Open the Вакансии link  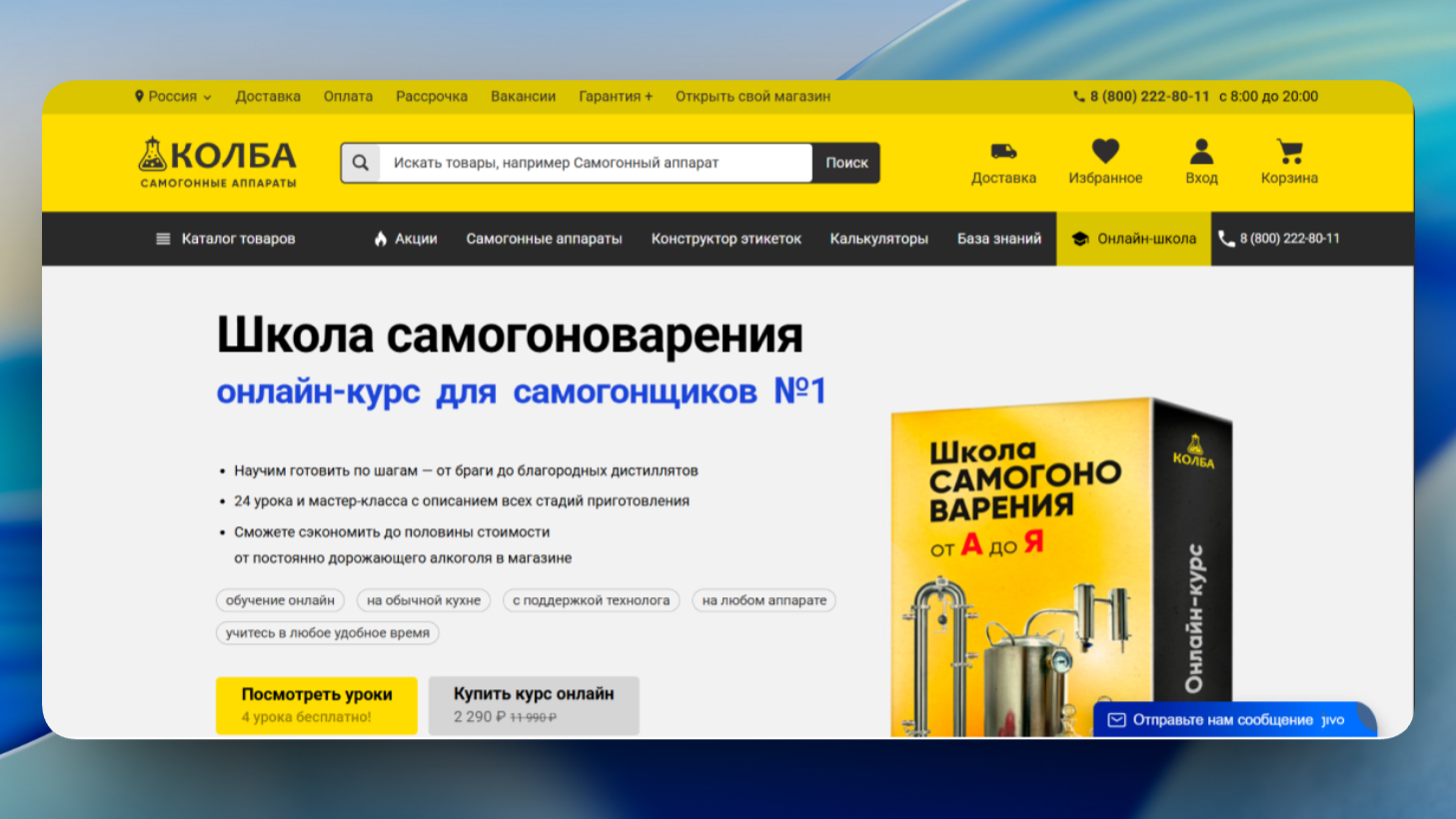(x=523, y=97)
